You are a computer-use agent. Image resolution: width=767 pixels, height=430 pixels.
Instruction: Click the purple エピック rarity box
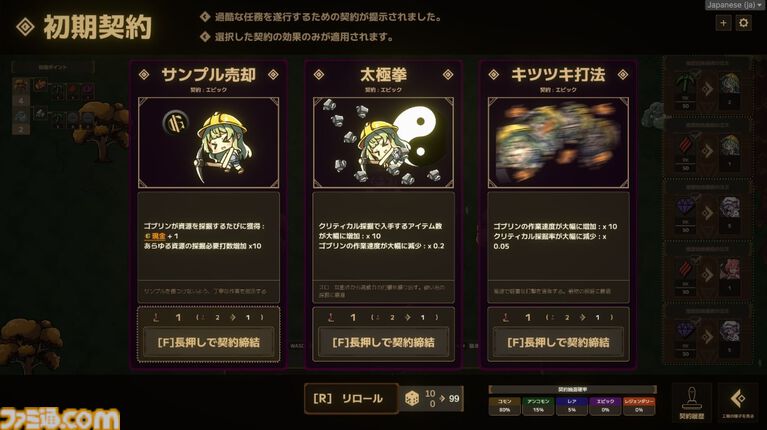coord(605,406)
